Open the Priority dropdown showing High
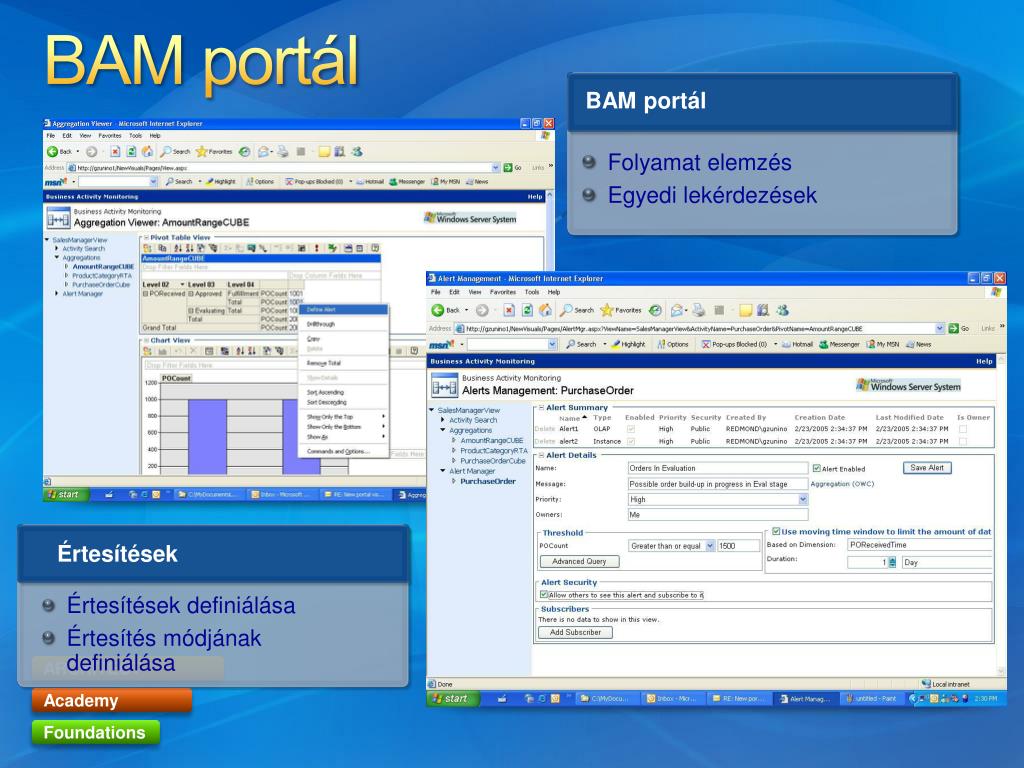 [803, 500]
